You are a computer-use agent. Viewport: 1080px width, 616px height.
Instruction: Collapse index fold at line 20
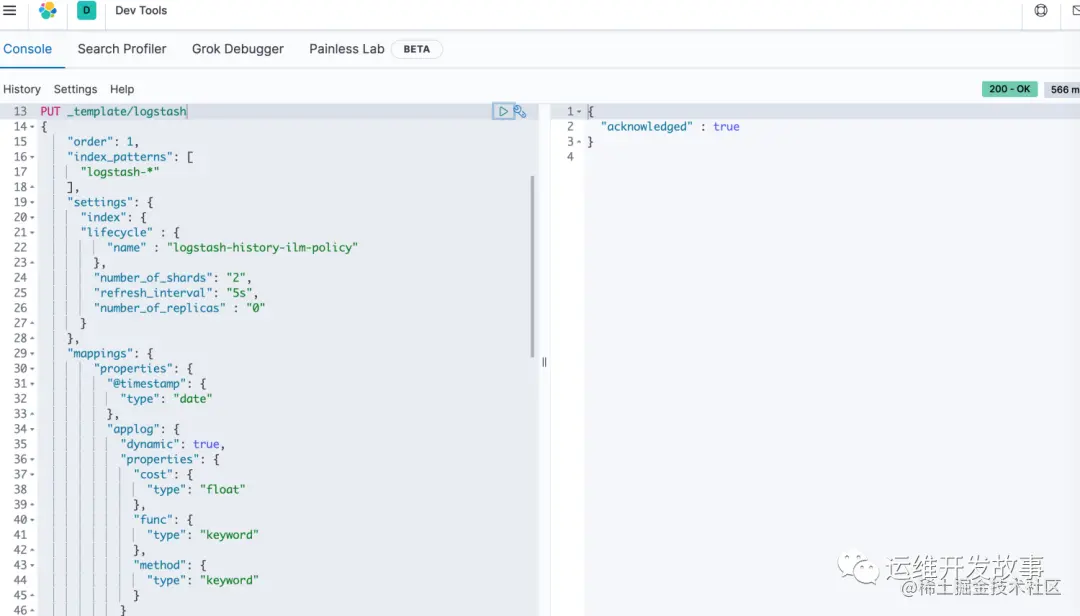(x=32, y=218)
